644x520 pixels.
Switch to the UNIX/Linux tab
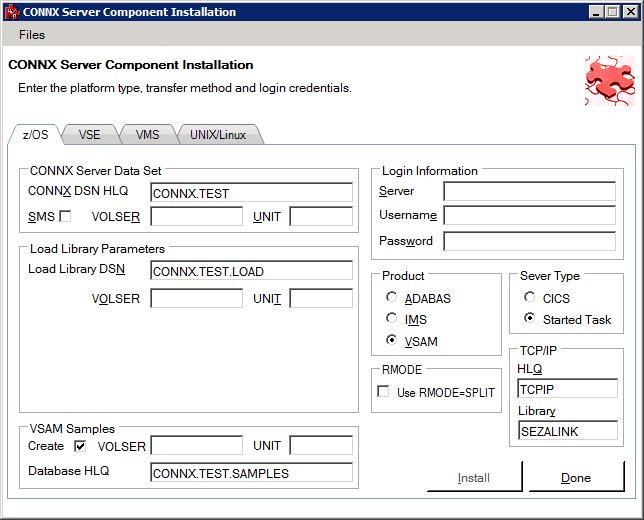tap(218, 135)
